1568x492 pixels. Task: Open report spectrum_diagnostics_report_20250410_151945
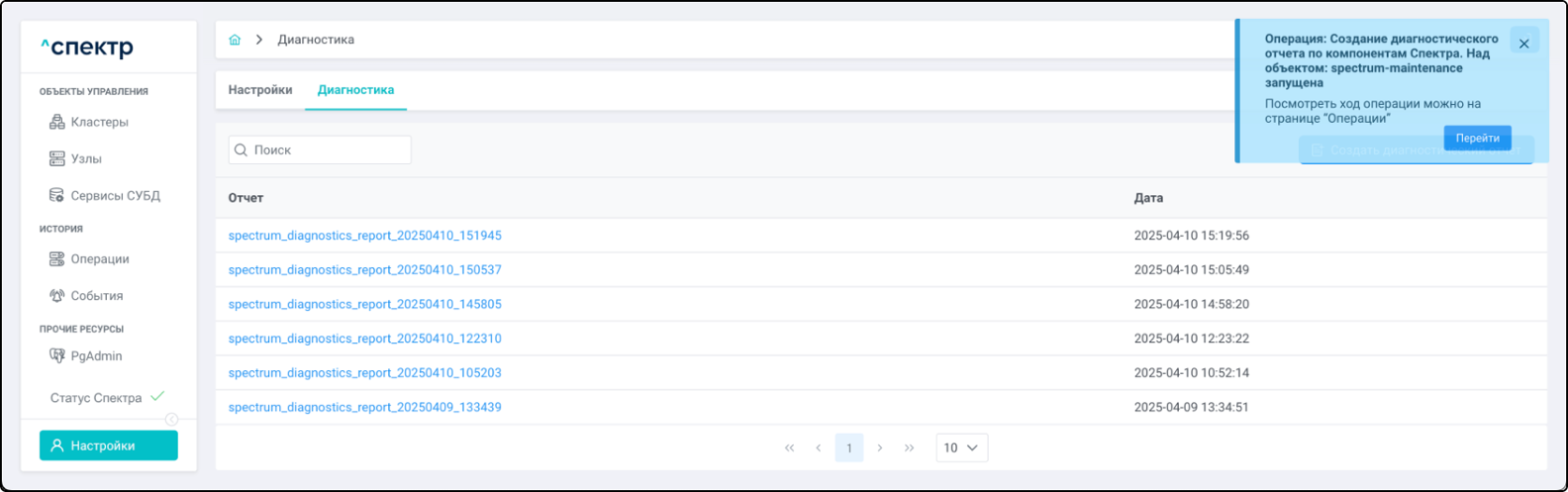(x=364, y=236)
